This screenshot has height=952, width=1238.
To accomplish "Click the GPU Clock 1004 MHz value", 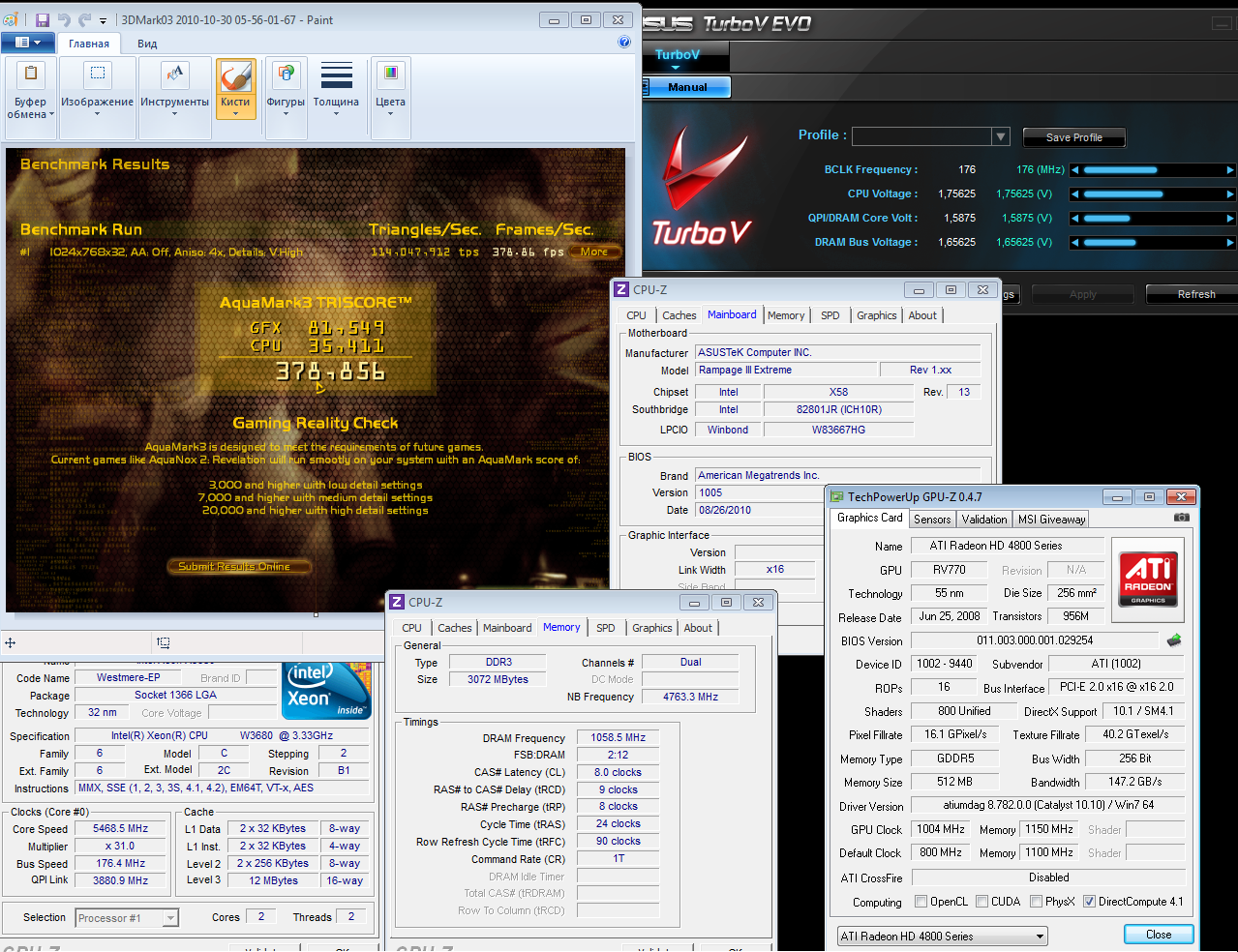I will tap(941, 829).
